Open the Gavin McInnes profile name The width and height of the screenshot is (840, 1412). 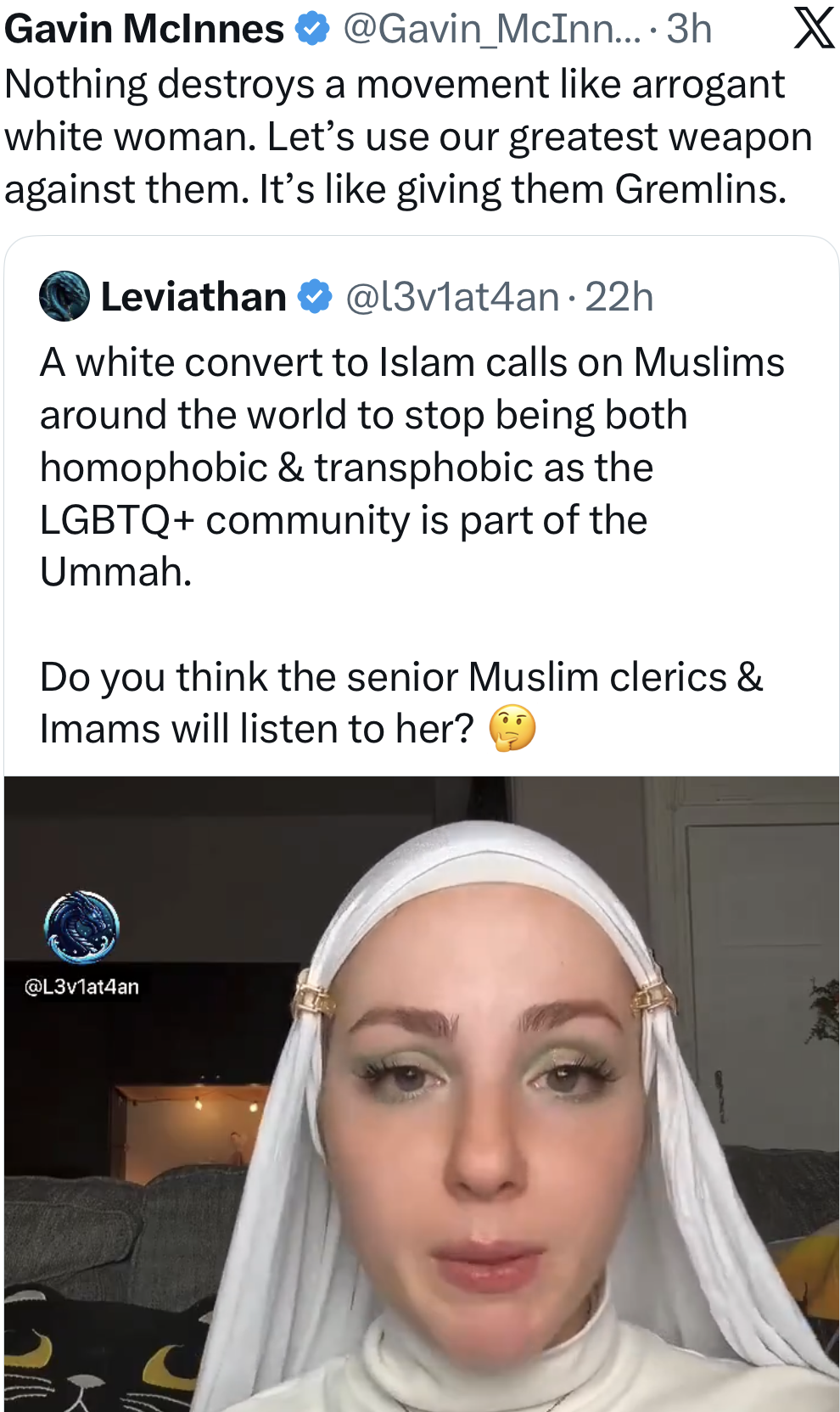(x=144, y=29)
